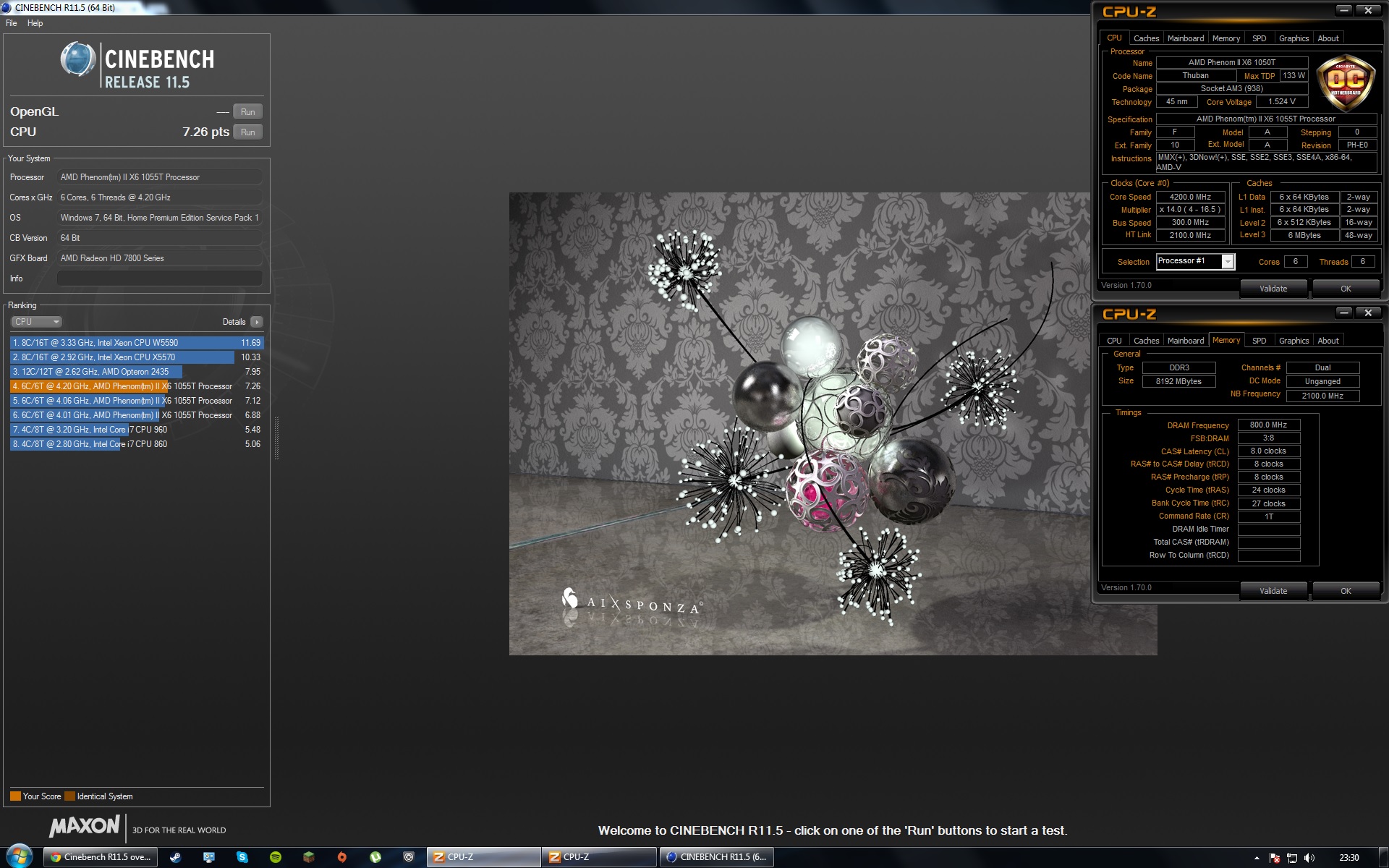Select ranking row 'AMD Opteron 2435'

[x=137, y=372]
